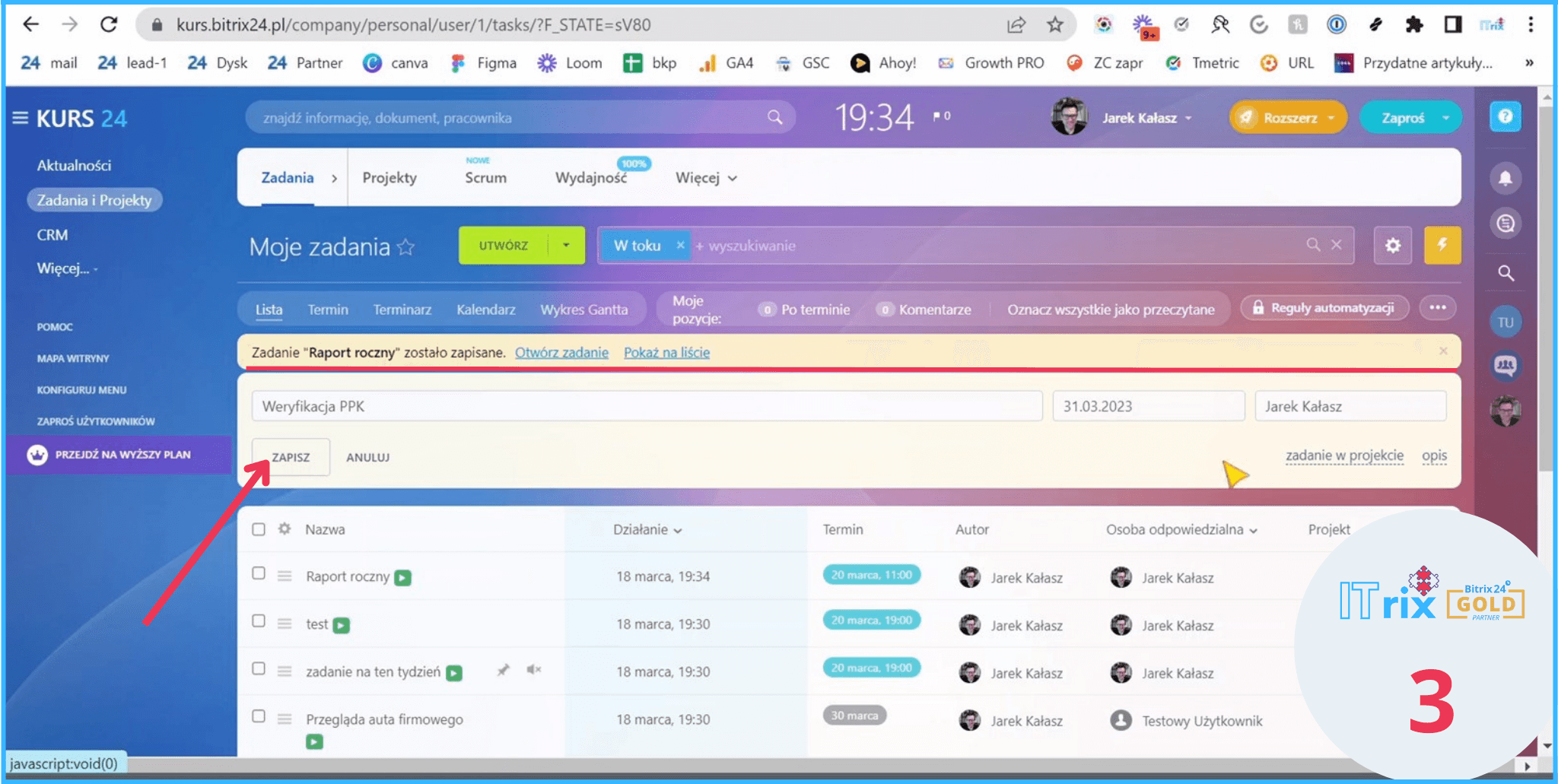Check the Raport roczny task checkbox
Image resolution: width=1558 pixels, height=784 pixels.
click(259, 573)
